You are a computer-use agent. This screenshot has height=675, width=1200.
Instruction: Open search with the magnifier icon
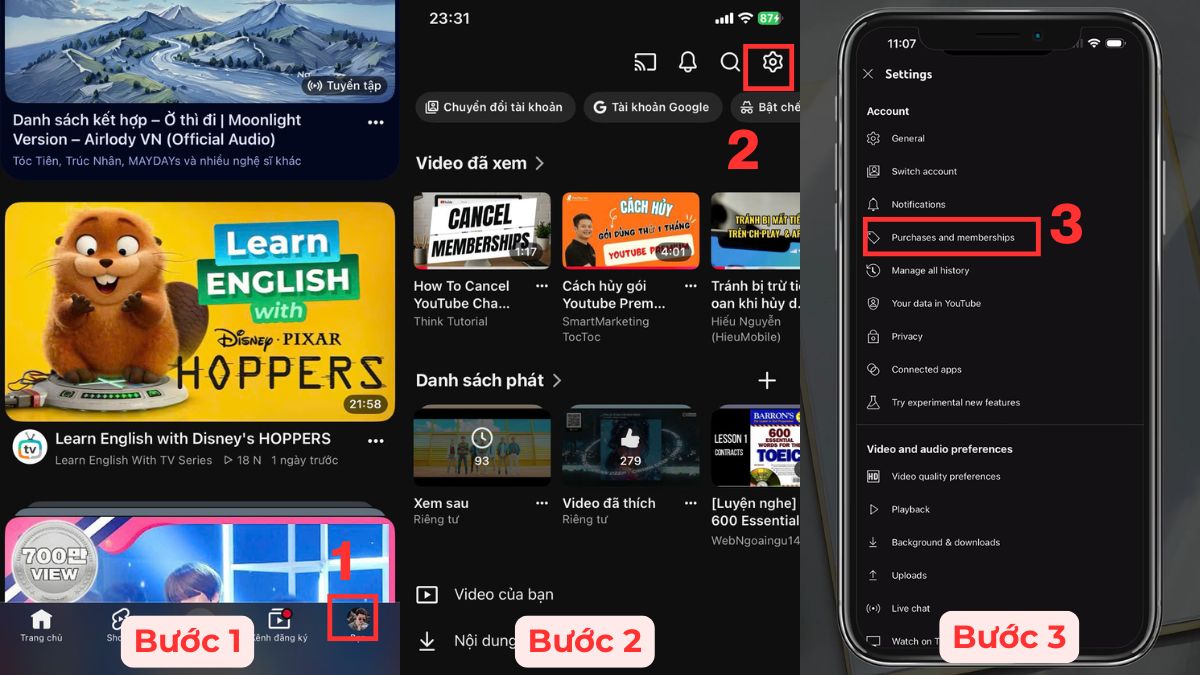click(x=729, y=62)
